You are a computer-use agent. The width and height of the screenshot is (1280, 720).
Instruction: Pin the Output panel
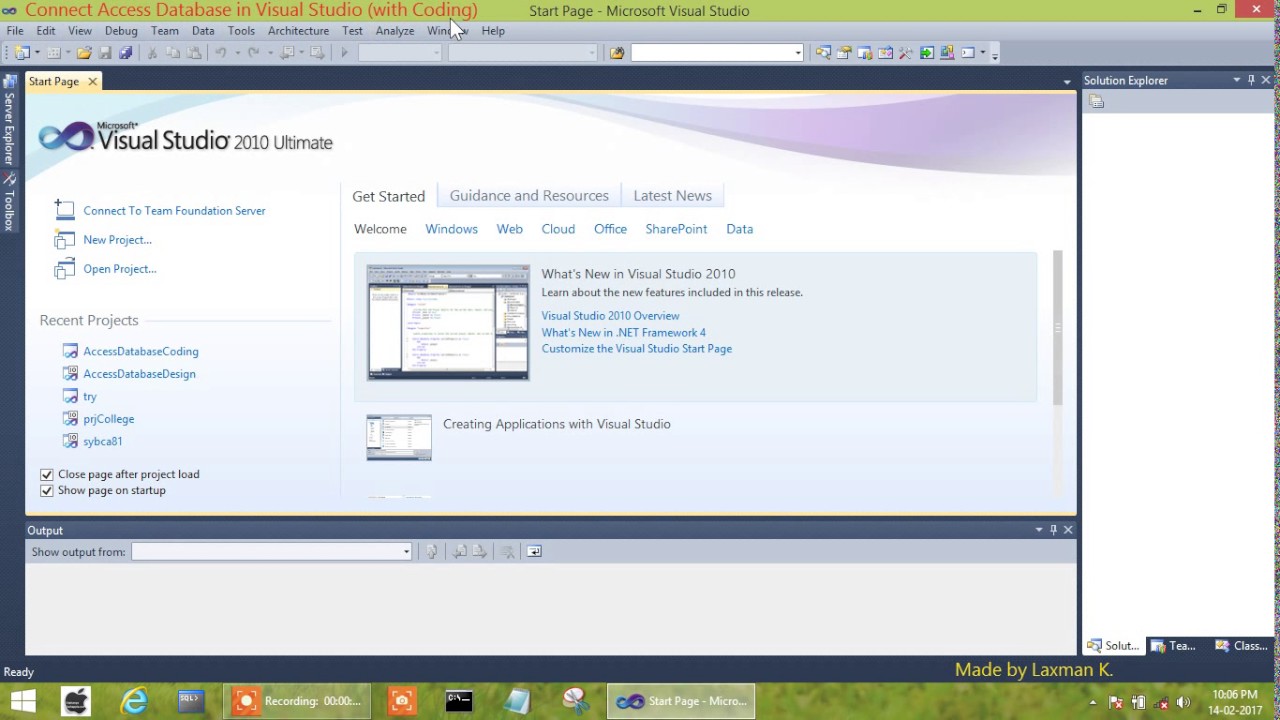pyautogui.click(x=1053, y=530)
